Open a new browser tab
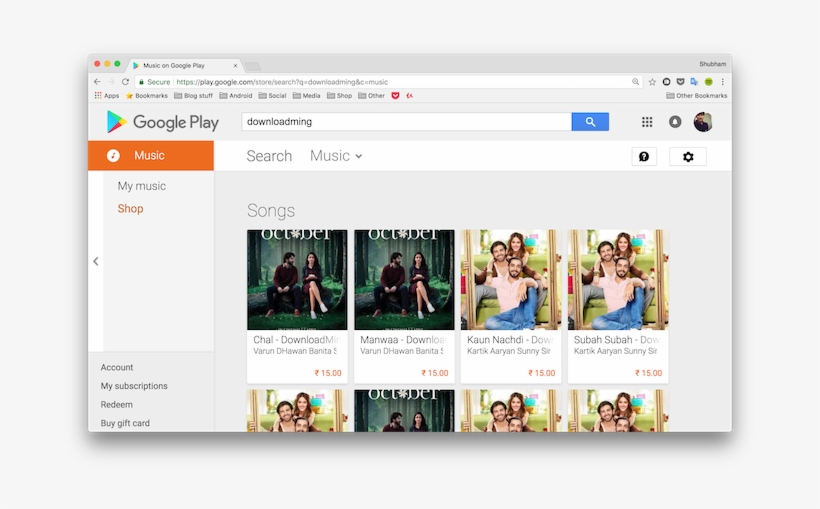Screen dimensions: 820x509 [253, 66]
